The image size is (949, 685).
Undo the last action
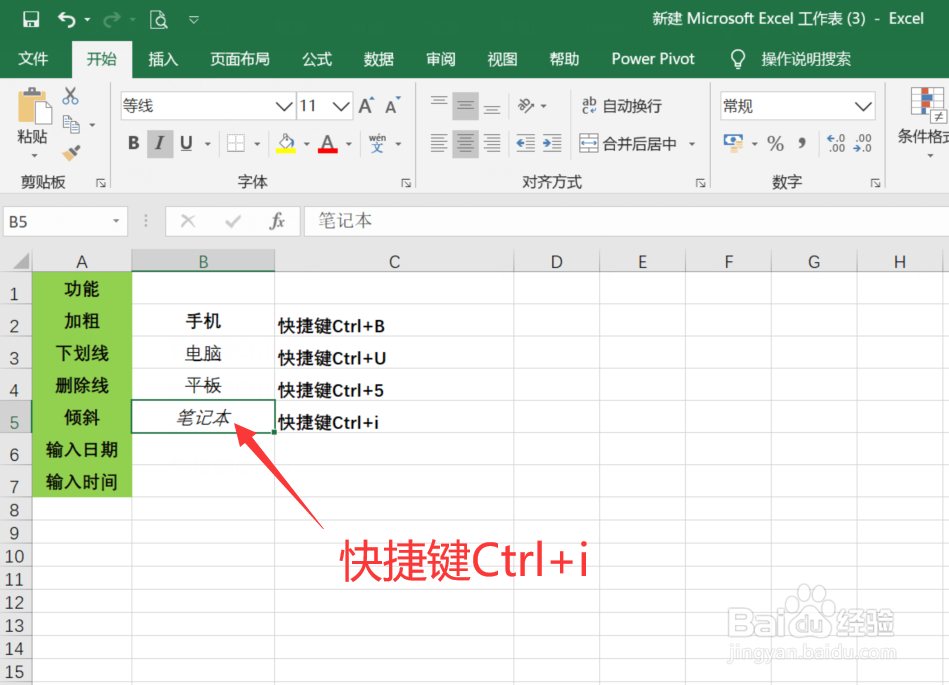(67, 20)
